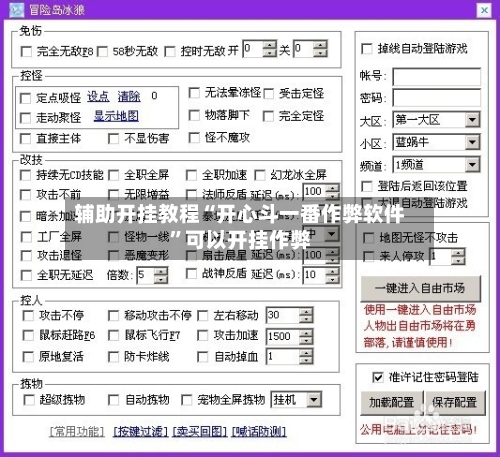Increase 战神反盾 延迟 spinner
Image resolution: width=500 pixels, height=457 pixels.
coord(332,272)
